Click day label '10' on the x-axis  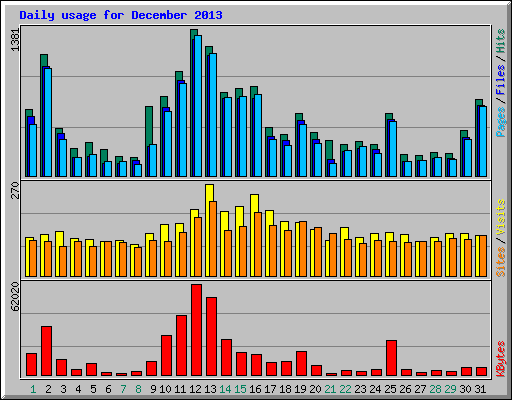pyautogui.click(x=165, y=389)
